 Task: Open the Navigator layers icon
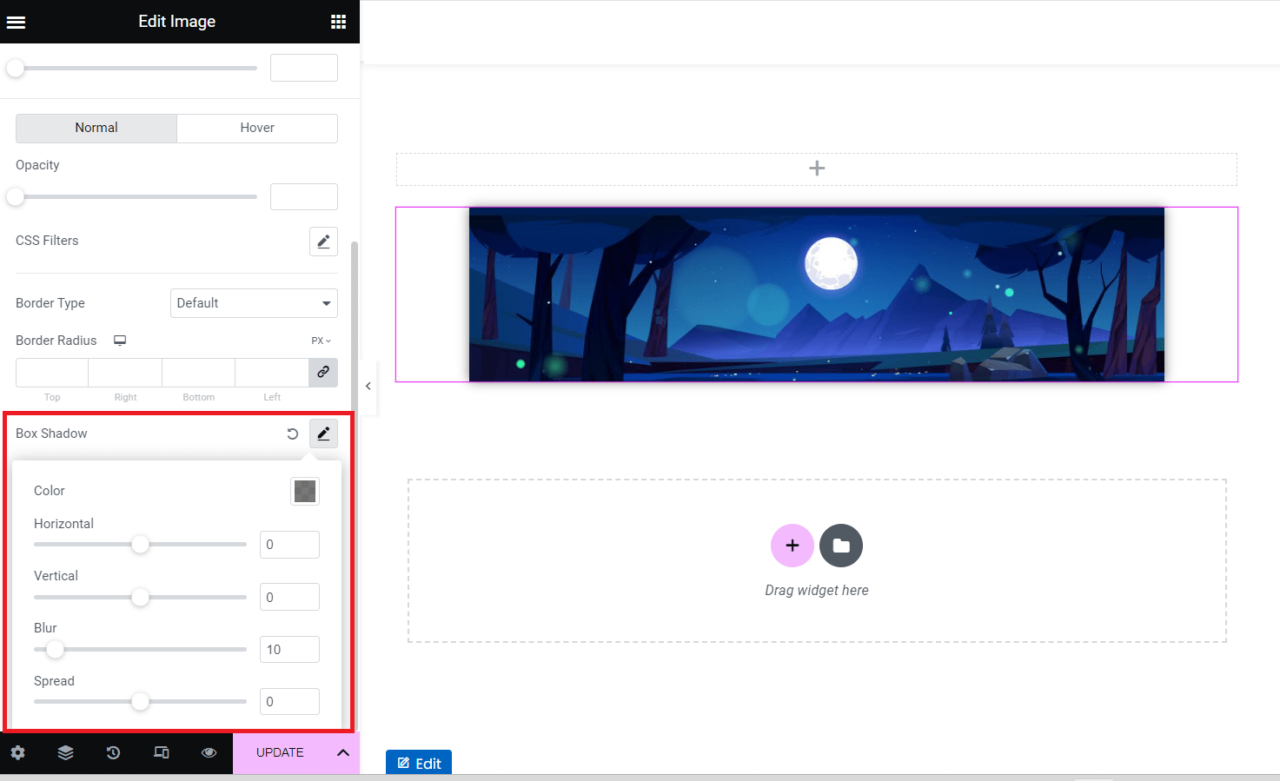point(65,752)
